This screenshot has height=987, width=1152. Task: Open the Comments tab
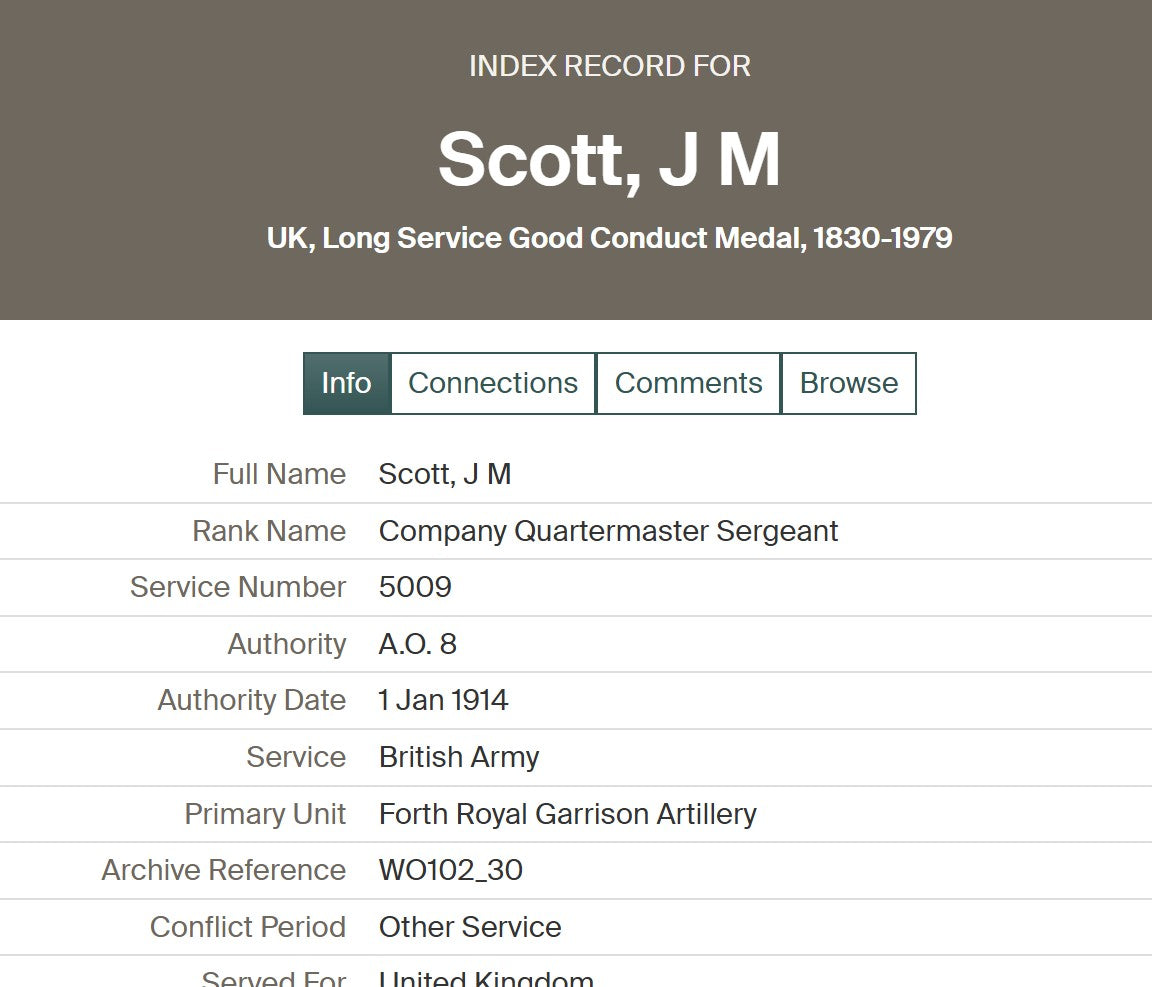[x=688, y=383]
